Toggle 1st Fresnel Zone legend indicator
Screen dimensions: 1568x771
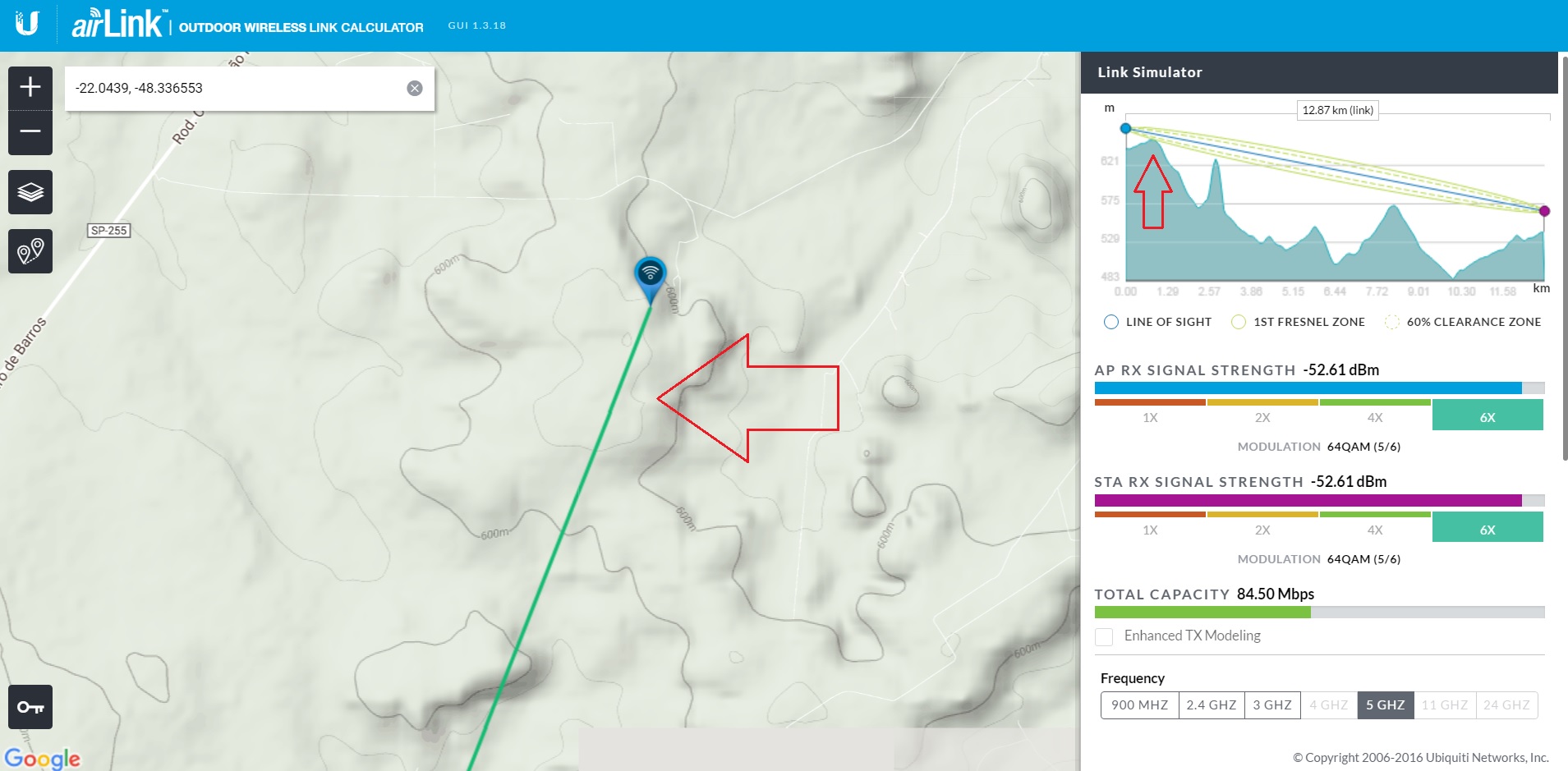pos(1239,322)
